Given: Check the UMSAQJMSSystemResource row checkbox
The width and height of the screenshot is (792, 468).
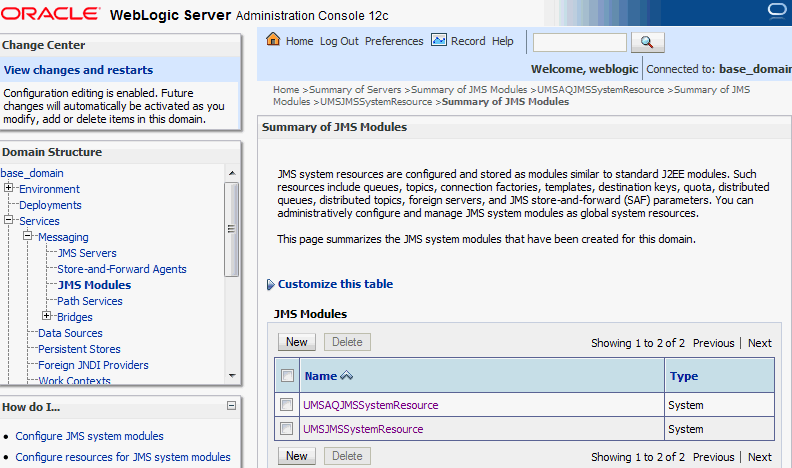Looking at the screenshot, I should (286, 405).
